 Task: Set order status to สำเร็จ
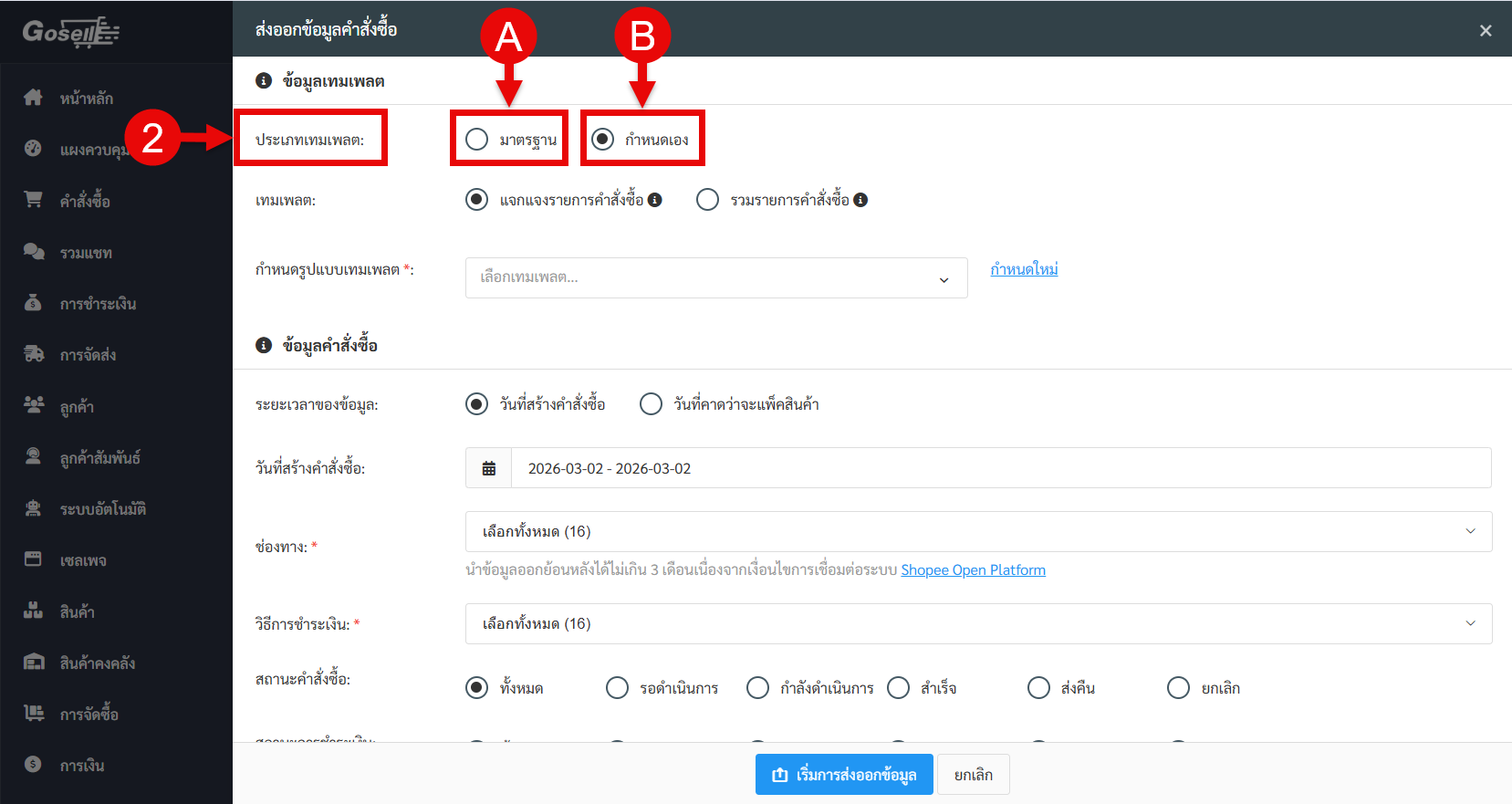coord(898,687)
